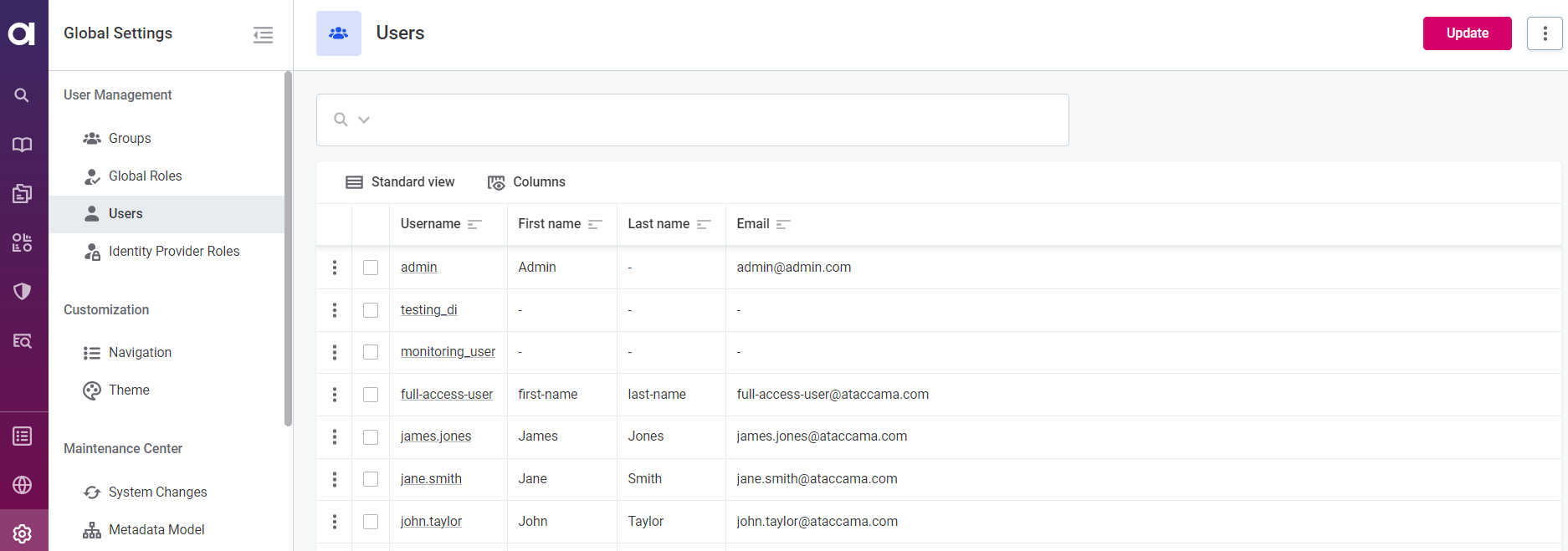Open the Email column sort options
1568x551 pixels.
click(783, 224)
